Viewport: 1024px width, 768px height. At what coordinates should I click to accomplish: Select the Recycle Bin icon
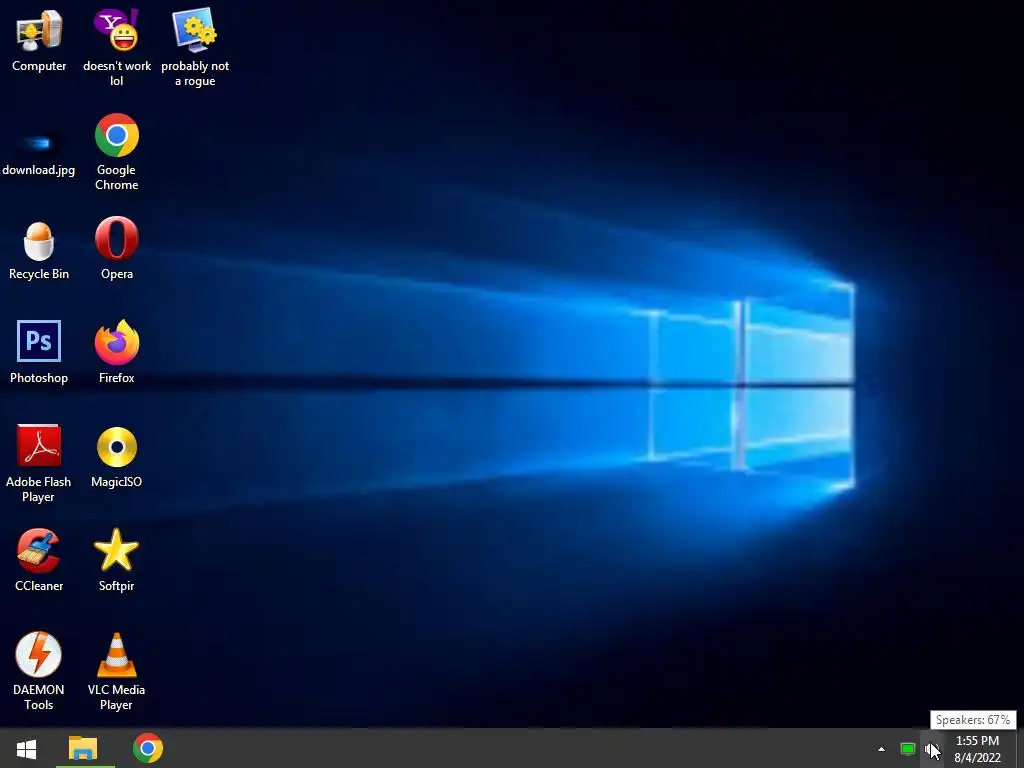click(39, 240)
